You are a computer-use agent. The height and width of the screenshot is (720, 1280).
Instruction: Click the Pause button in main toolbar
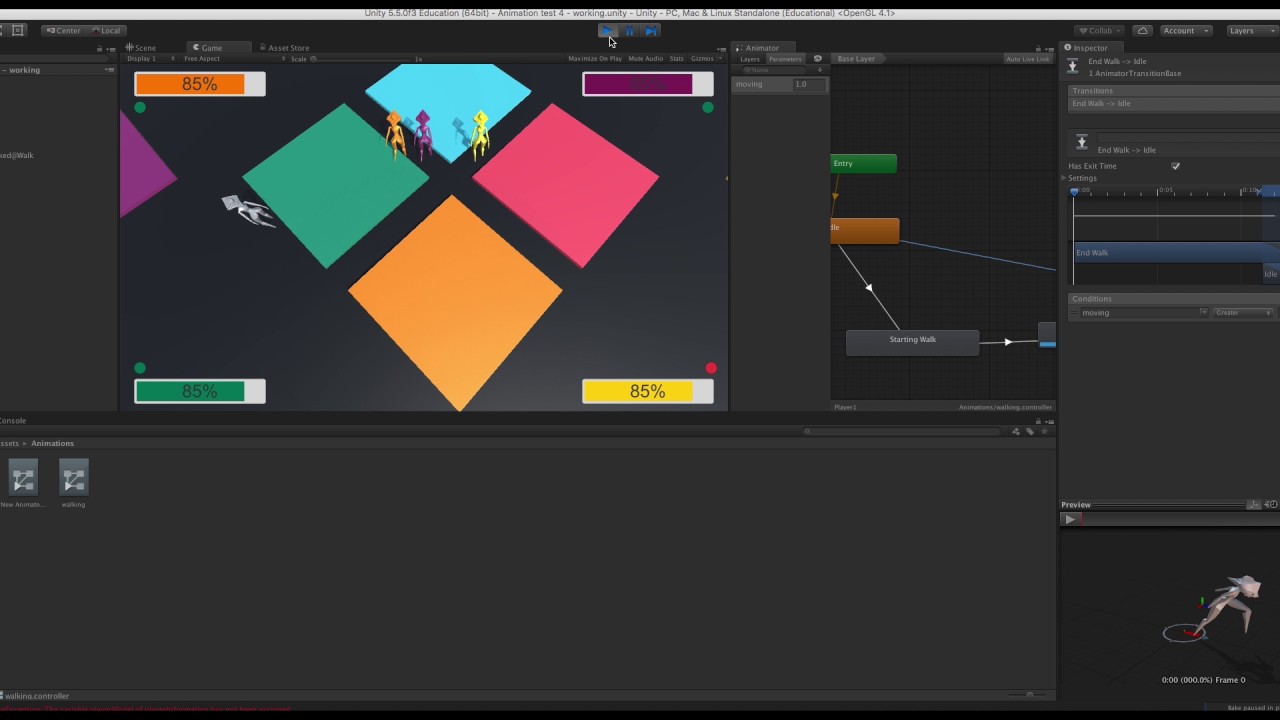(630, 31)
